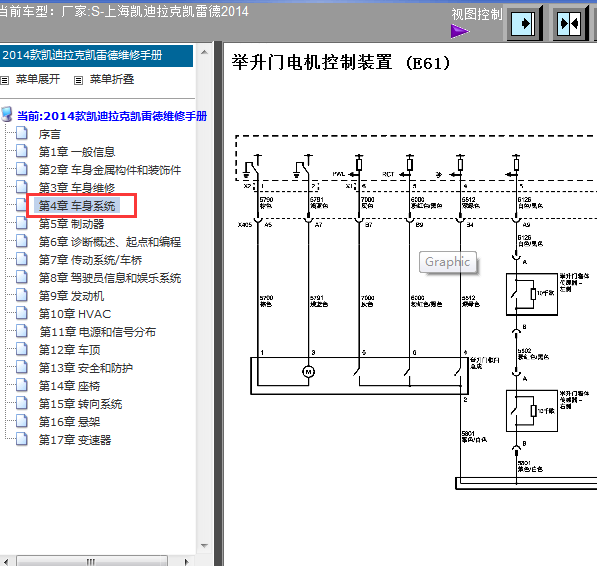Click the tree panel scroll-down arrow

[204, 545]
